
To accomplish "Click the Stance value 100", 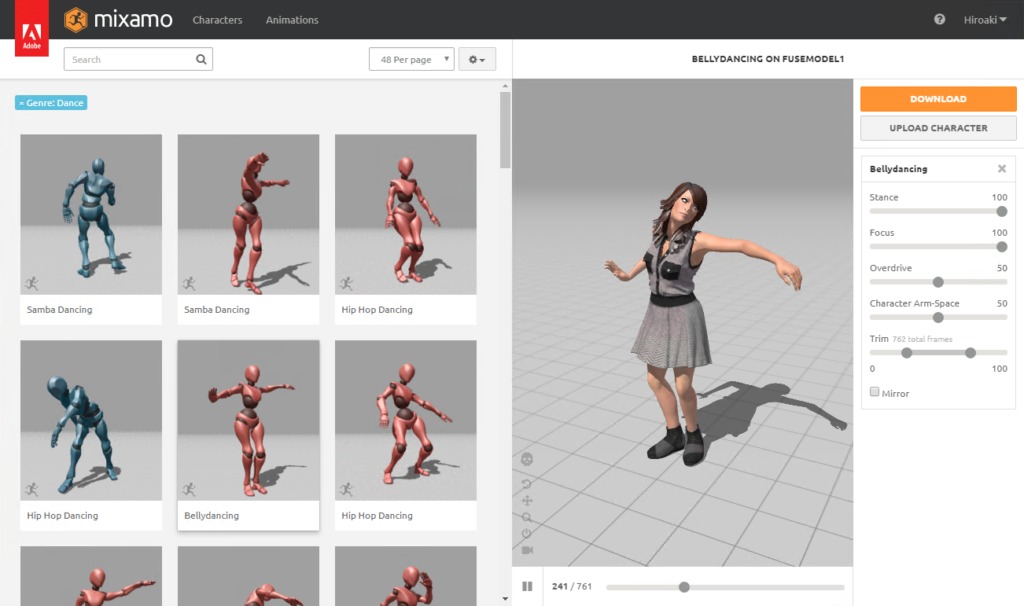I will (999, 197).
